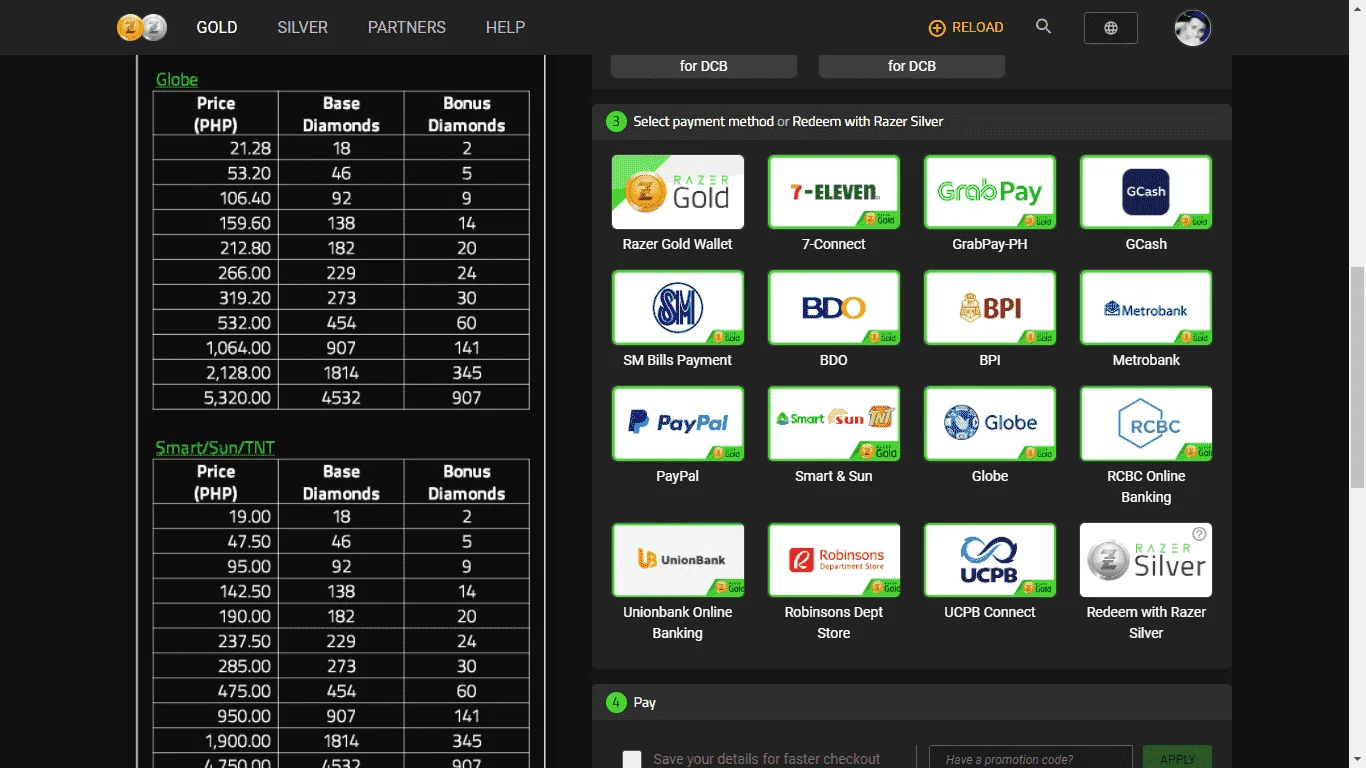Select Razer Gold Wallet payment
Viewport: 1366px width, 768px height.
pos(678,192)
